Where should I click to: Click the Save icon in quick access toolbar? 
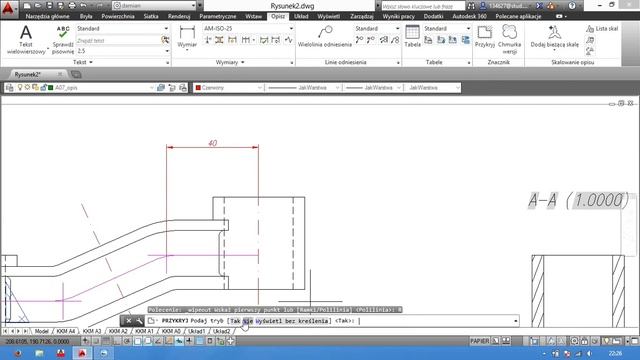point(49,6)
